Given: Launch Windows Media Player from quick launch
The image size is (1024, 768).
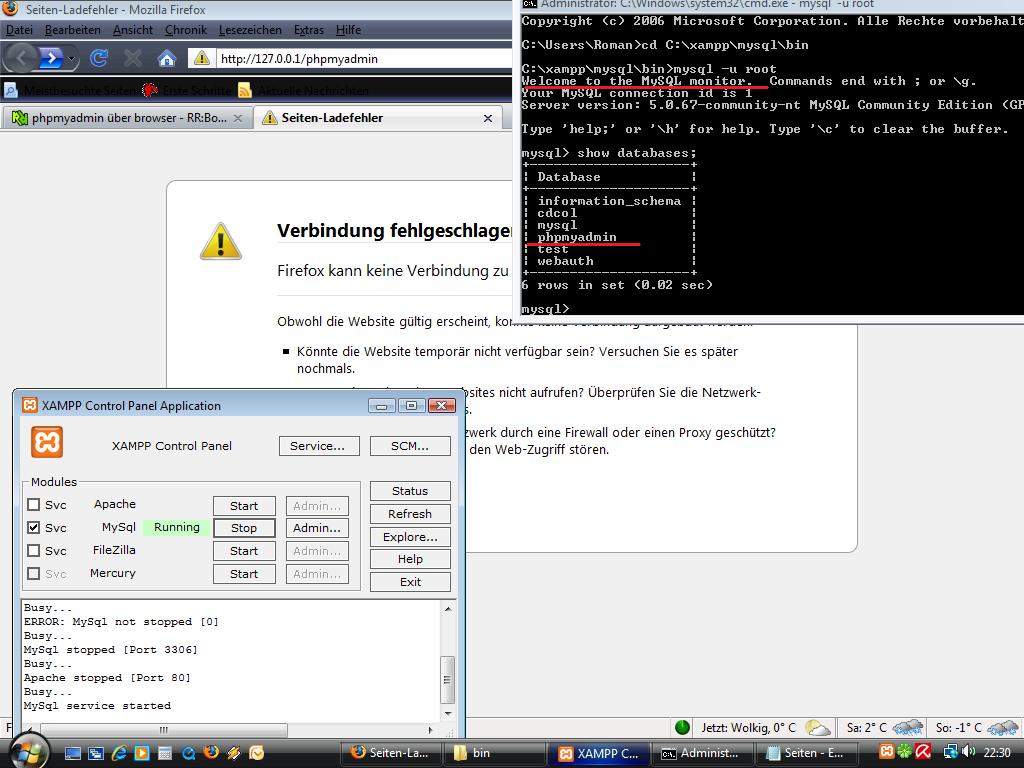Looking at the screenshot, I should 142,754.
